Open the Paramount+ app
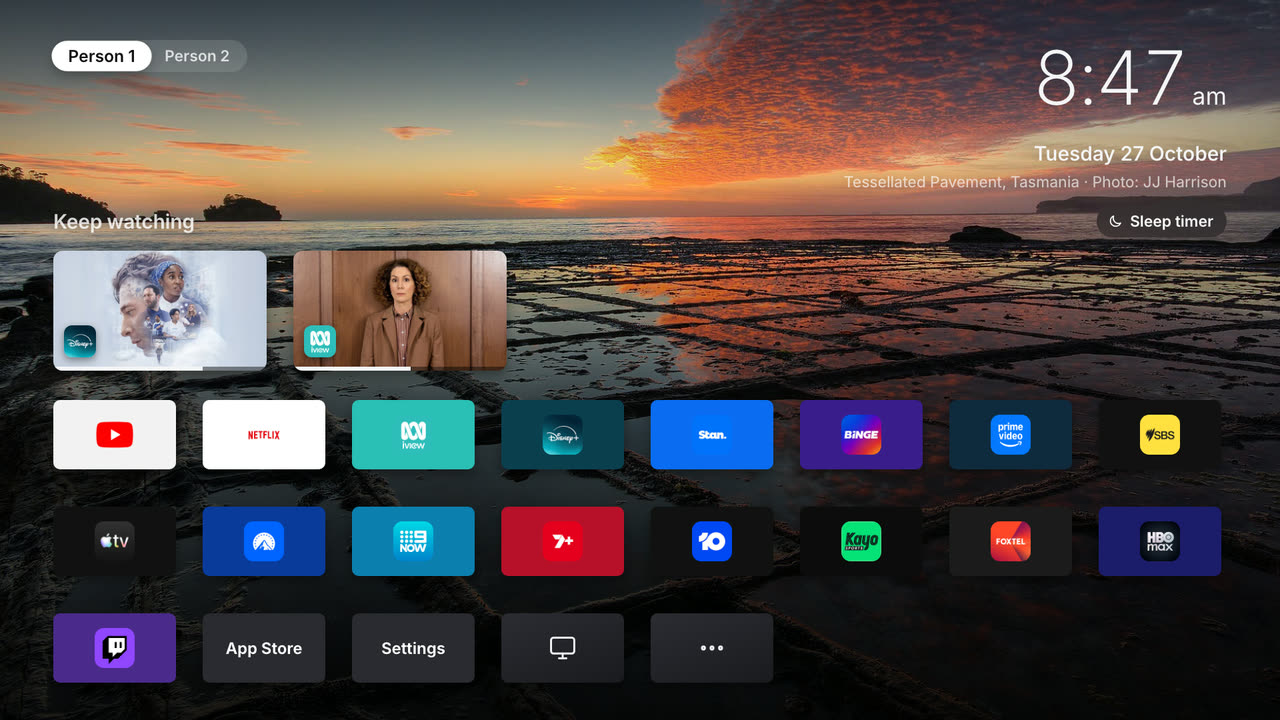 (x=264, y=541)
